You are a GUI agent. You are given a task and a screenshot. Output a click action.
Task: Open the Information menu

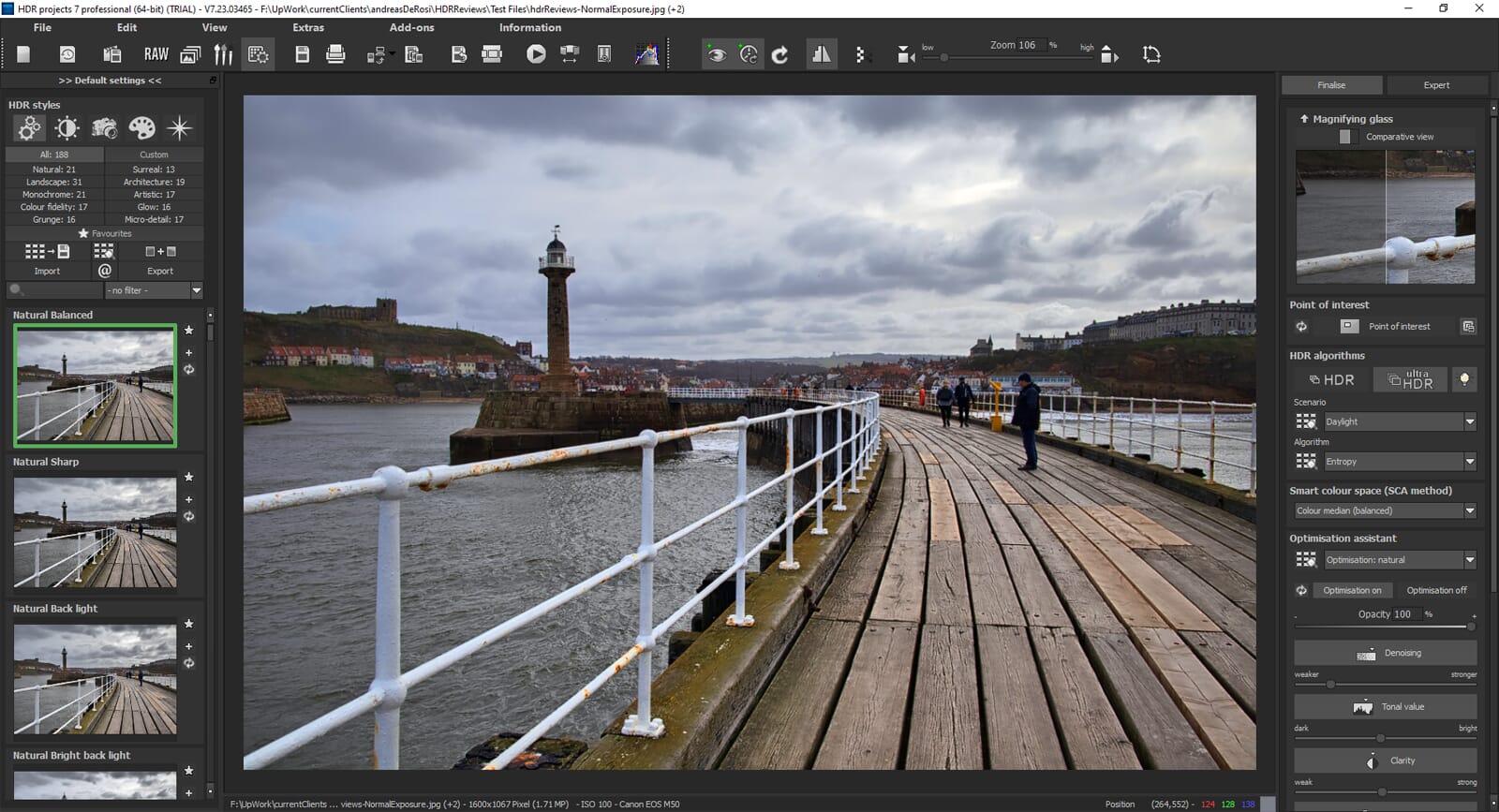tap(530, 27)
